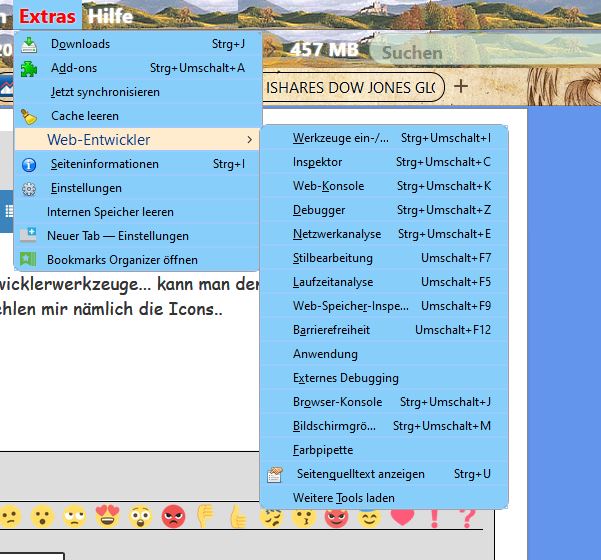Viewport: 601px width, 560px height.
Task: Click the broom Cache leeren icon
Action: point(29,117)
